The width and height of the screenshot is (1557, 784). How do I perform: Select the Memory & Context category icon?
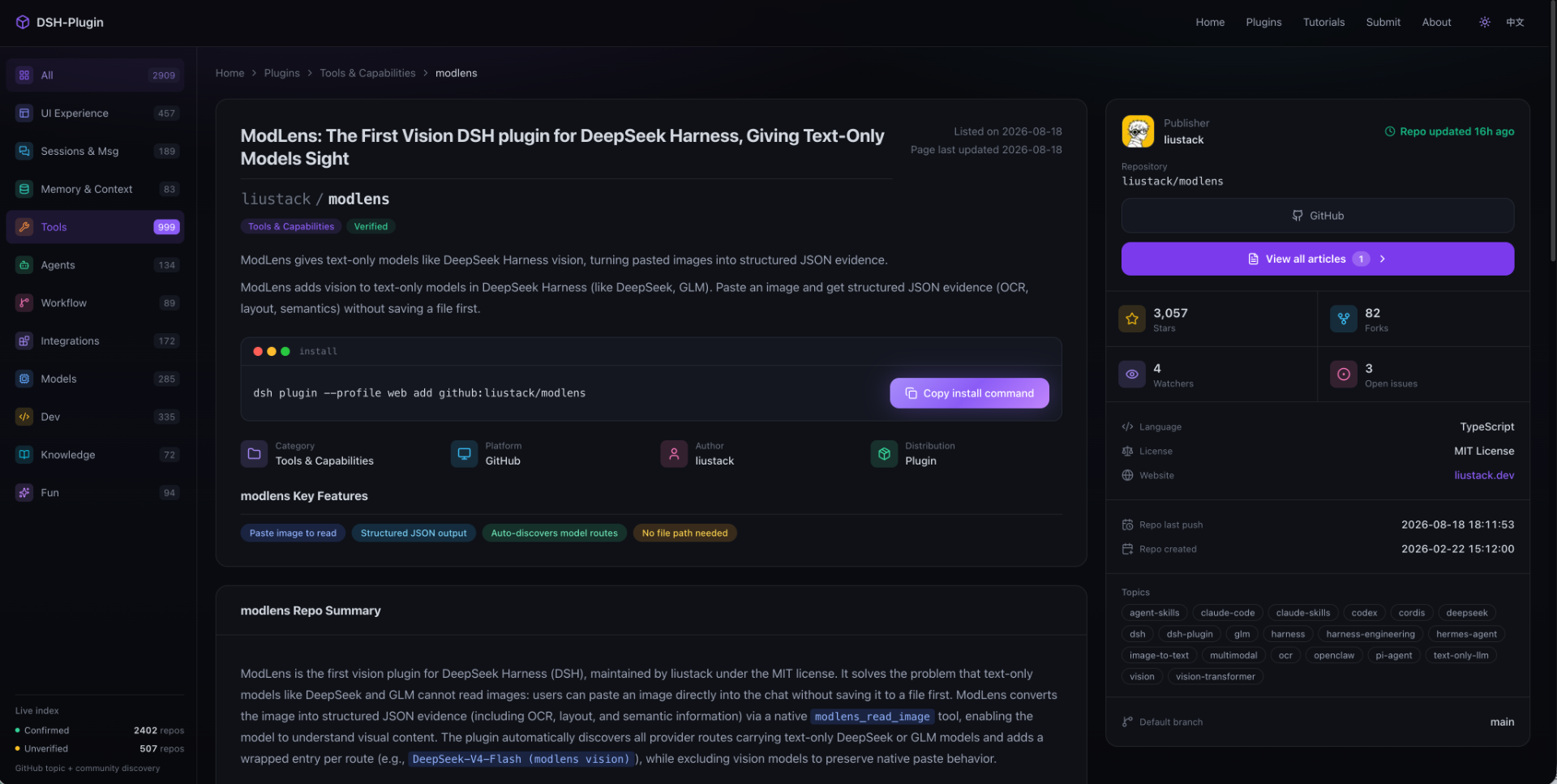click(24, 189)
